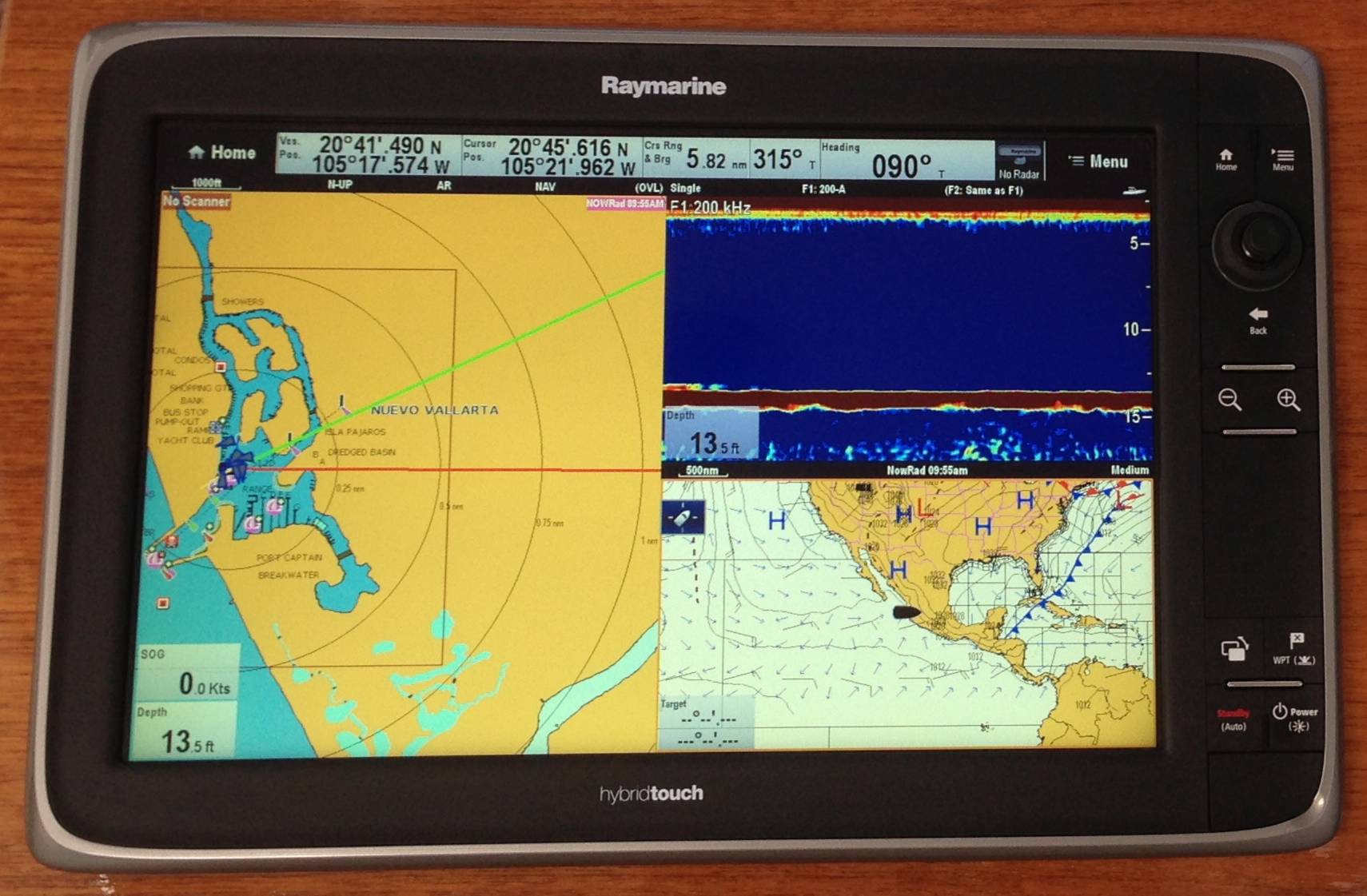Open the on-screen Menu button

click(1098, 161)
